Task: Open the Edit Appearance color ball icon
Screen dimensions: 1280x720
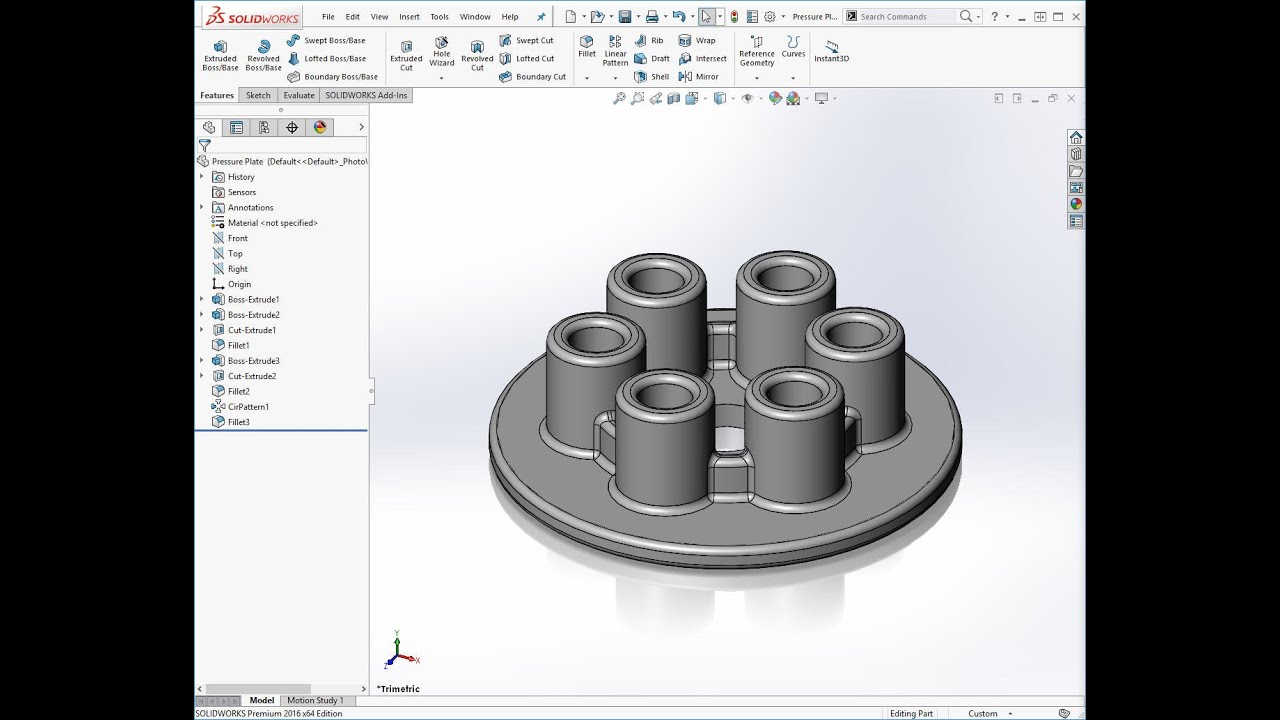Action: [775, 98]
